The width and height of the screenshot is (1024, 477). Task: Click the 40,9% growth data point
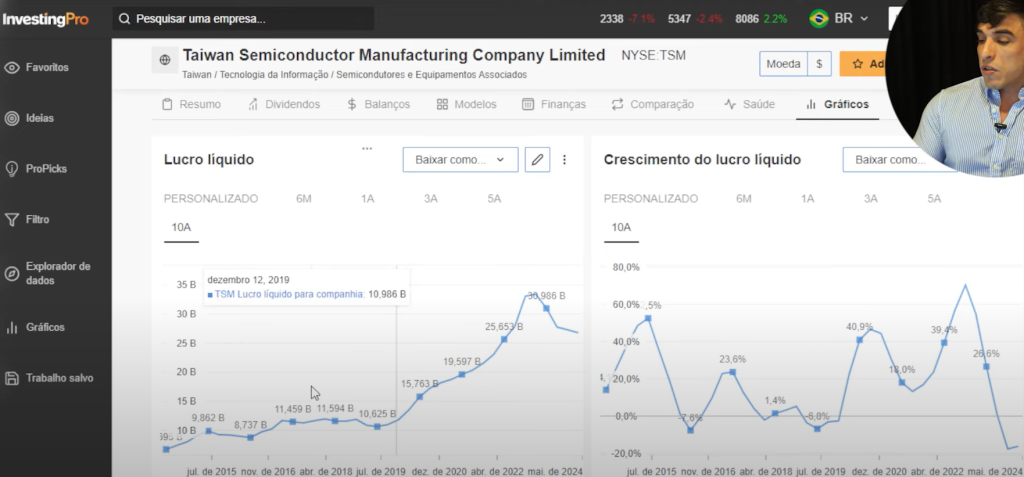[859, 340]
